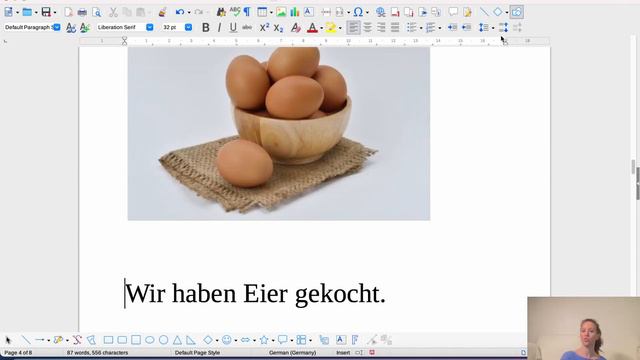Expand the Open button dropdown arrow
This screenshot has width=640, height=360.
(36, 13)
